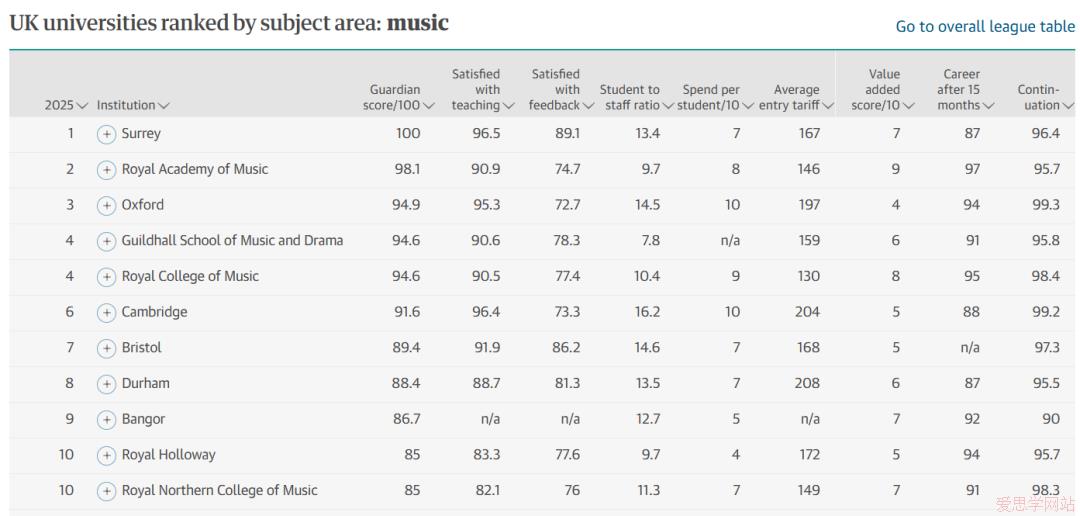The width and height of the screenshot is (1080, 516).
Task: Sort by Satisfied with teaching column
Action: coord(483,90)
